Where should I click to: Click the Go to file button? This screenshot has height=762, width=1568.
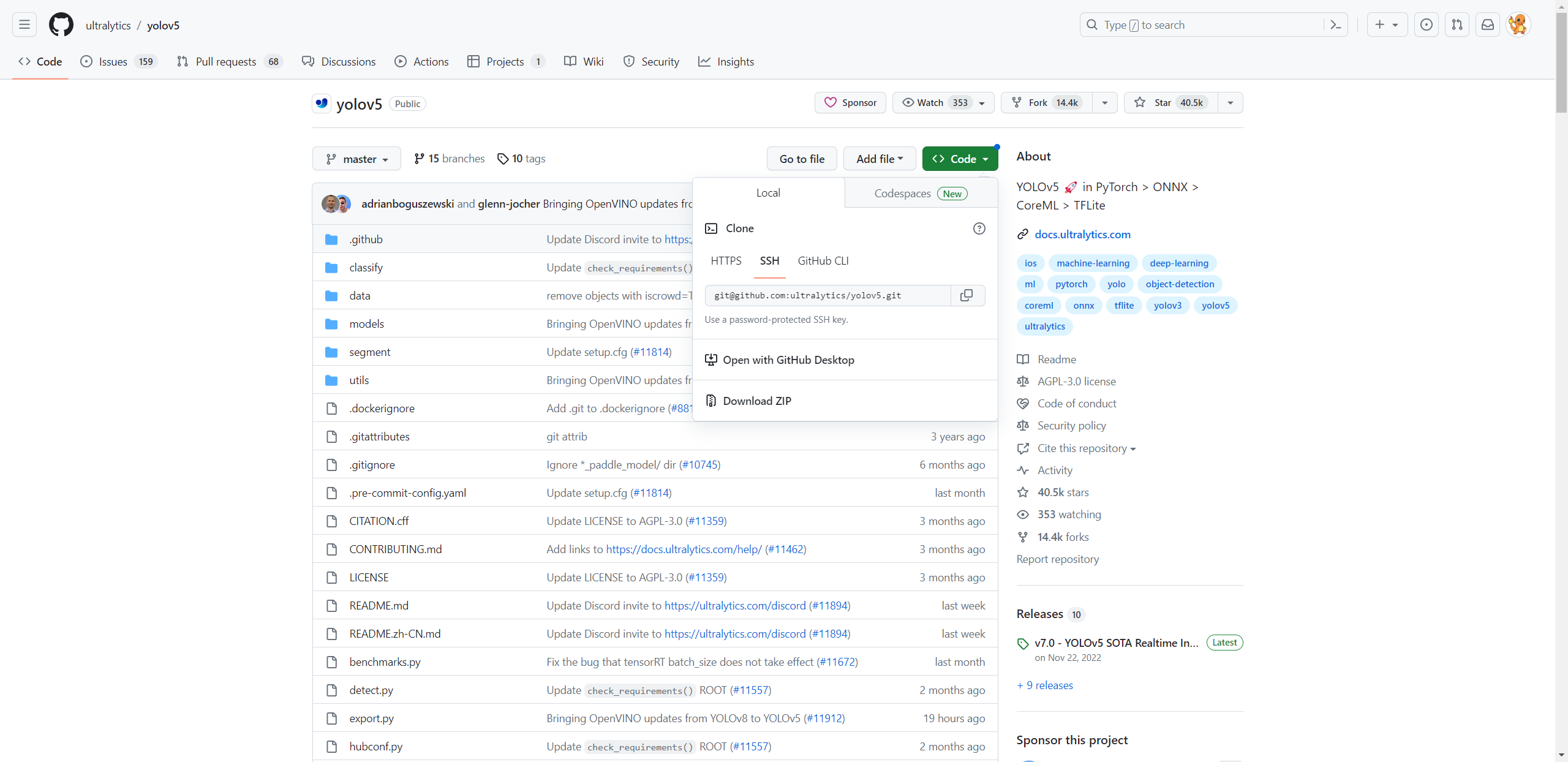coord(802,159)
